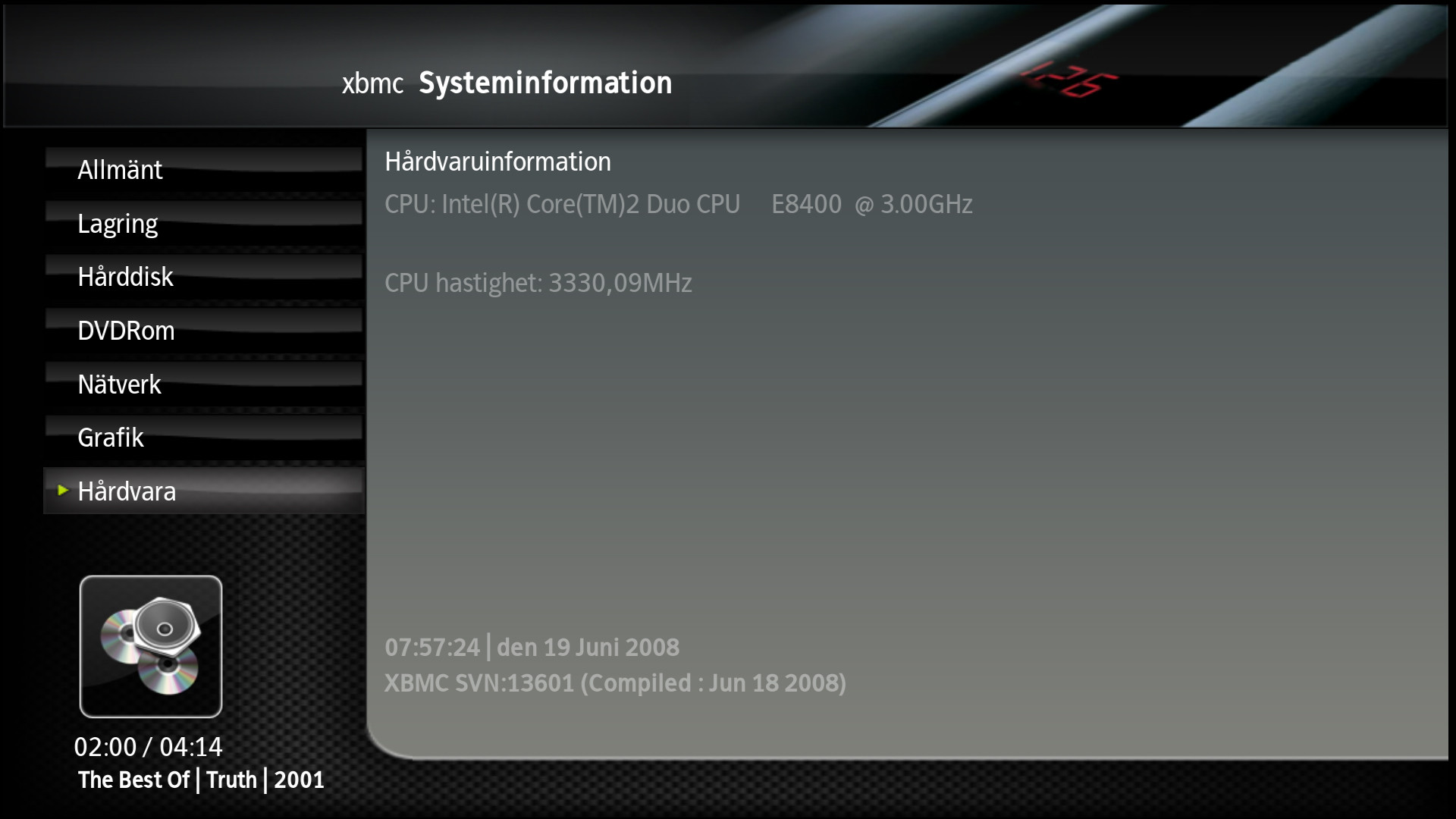
Task: Open the Allmänt section
Action: [204, 170]
